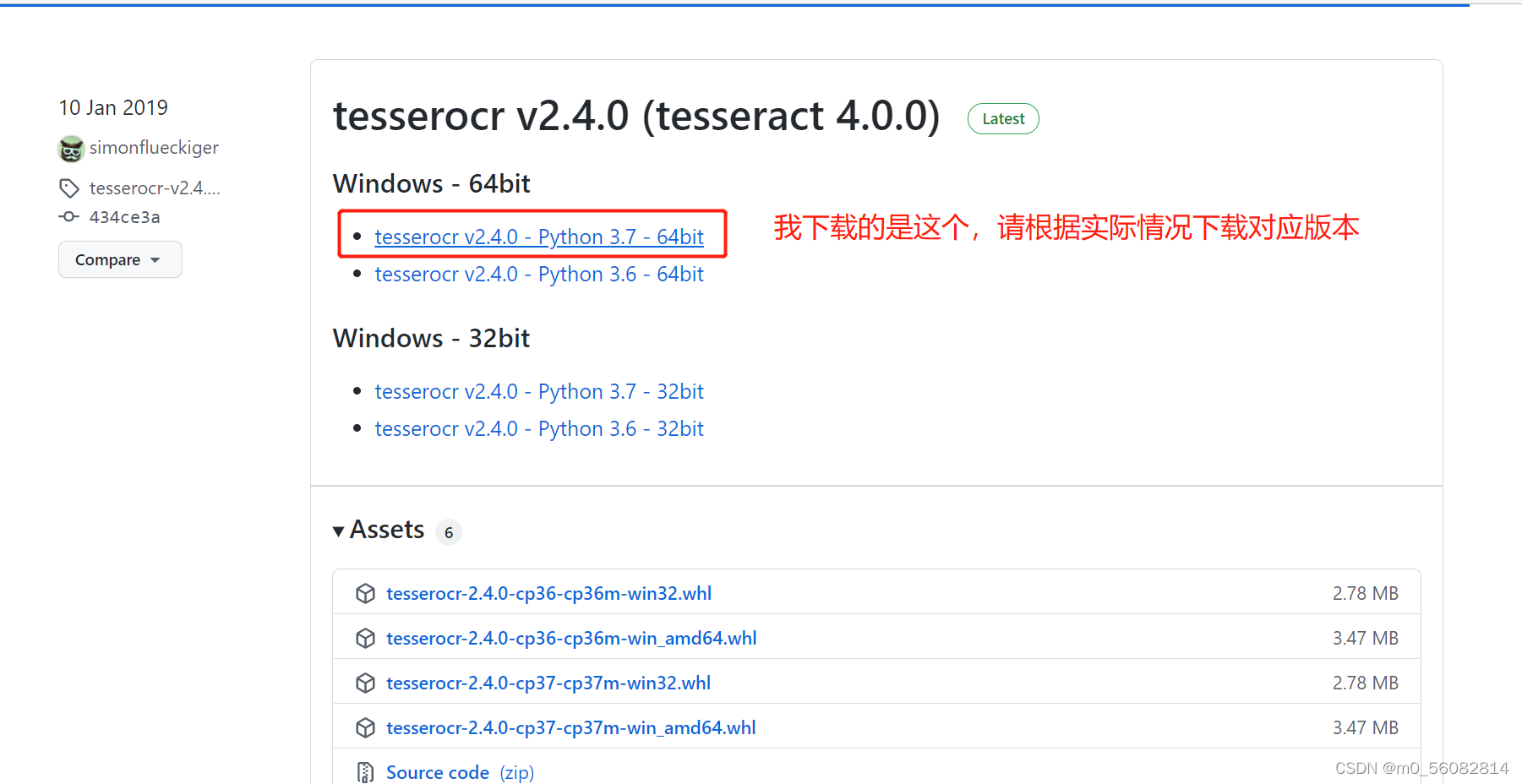Click package icon for cp36-cp36m-win_amd64.whl
This screenshot has height=784, width=1522.
[365, 638]
